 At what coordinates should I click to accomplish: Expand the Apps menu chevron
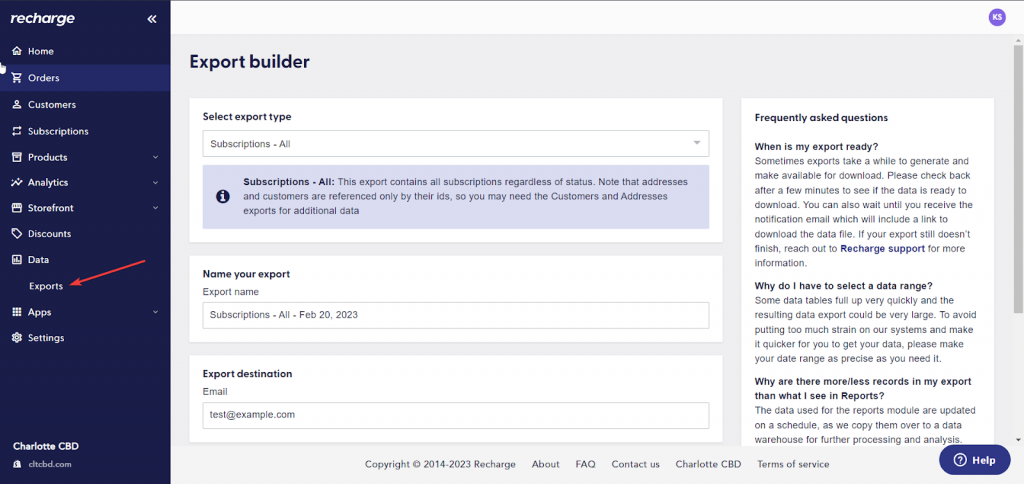coord(155,312)
